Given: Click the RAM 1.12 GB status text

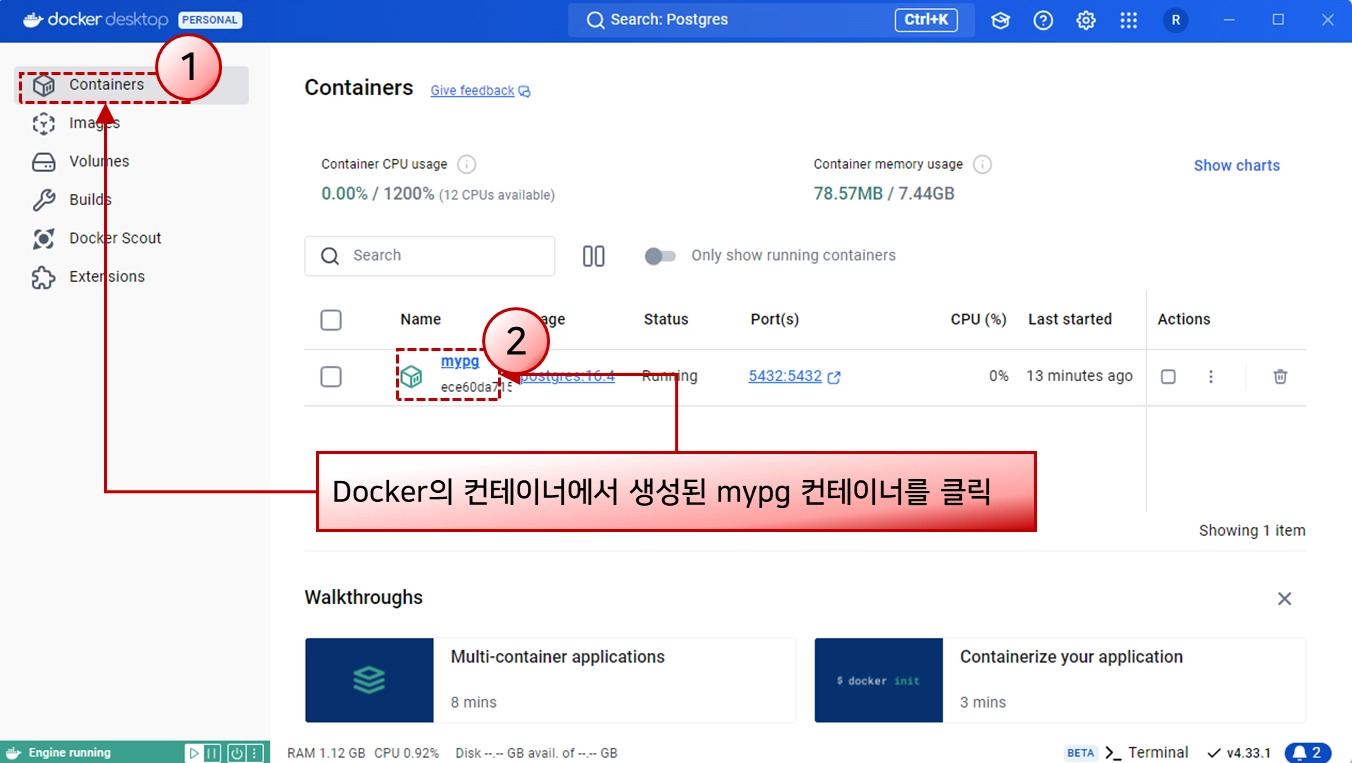Looking at the screenshot, I should [x=326, y=753].
